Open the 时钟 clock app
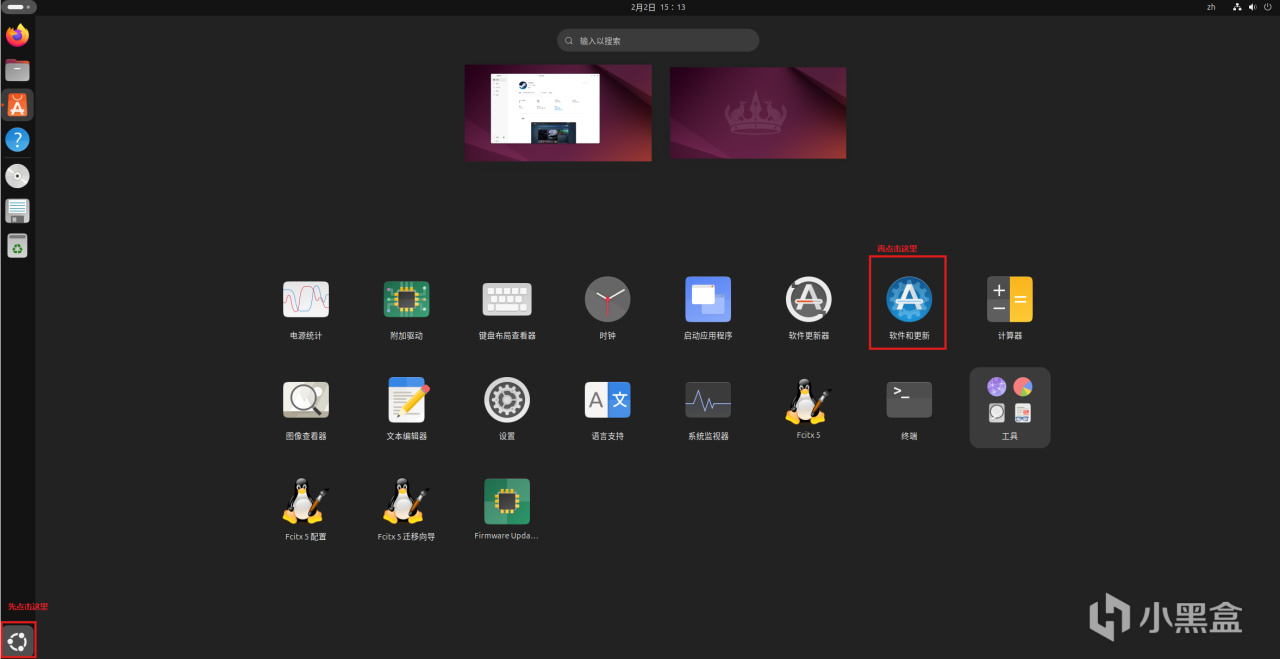 click(608, 309)
